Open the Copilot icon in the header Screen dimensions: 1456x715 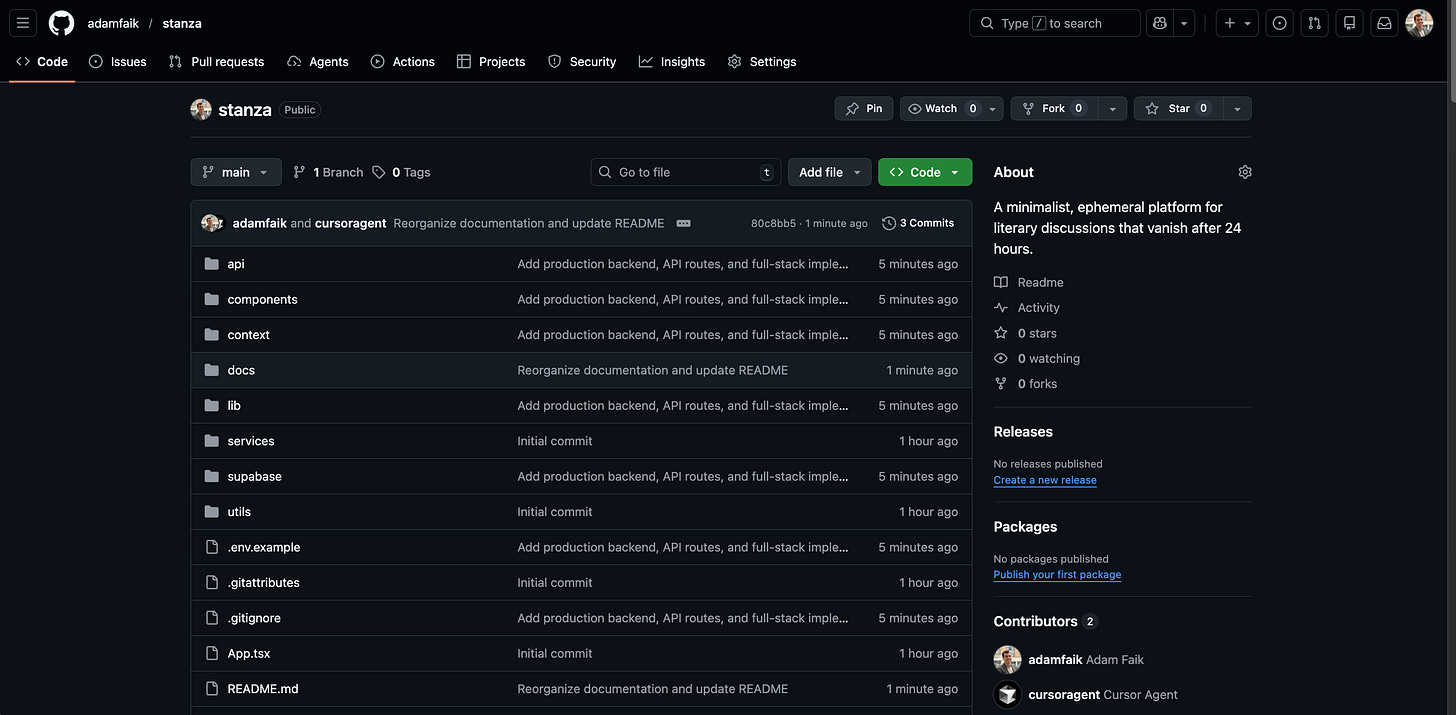point(1159,22)
